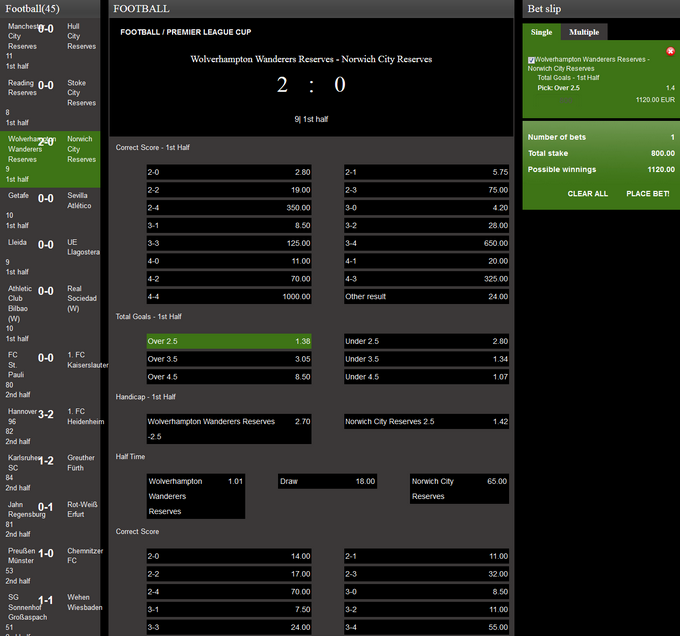Open Athletic Club Bilbao (W) match
Image resolution: width=680 pixels, height=636 pixels.
50,313
